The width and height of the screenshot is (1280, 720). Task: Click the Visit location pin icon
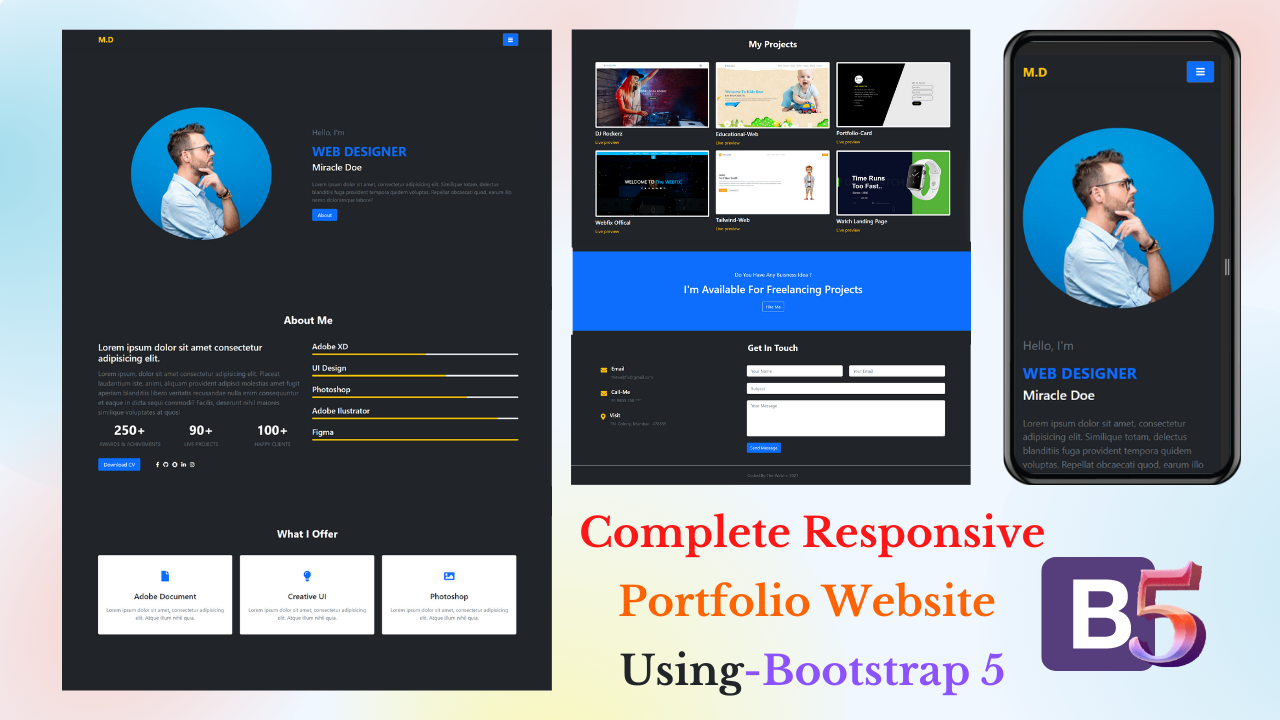pos(603,417)
